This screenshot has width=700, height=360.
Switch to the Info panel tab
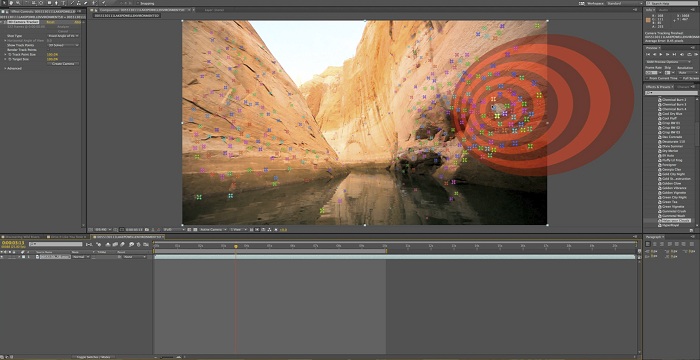click(650, 10)
